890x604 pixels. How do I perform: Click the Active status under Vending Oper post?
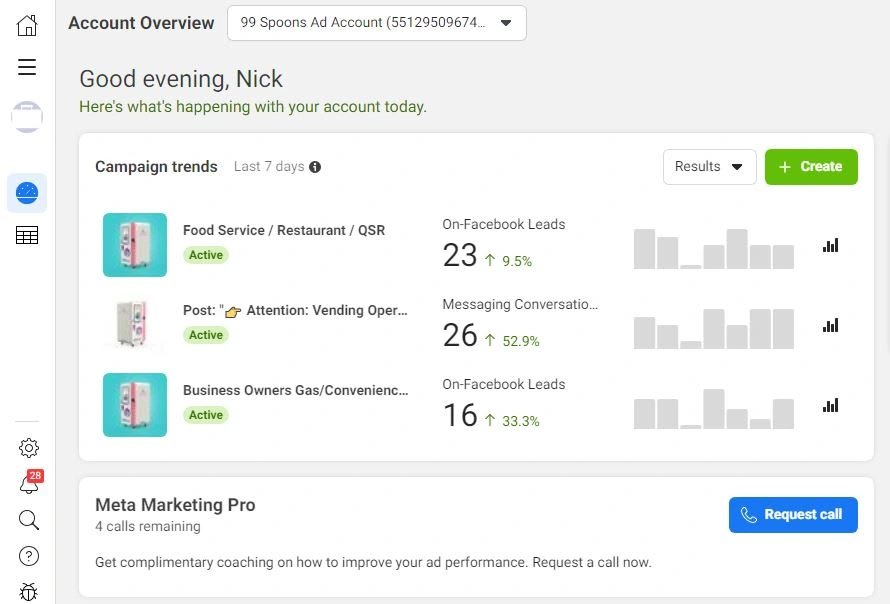pyautogui.click(x=205, y=335)
